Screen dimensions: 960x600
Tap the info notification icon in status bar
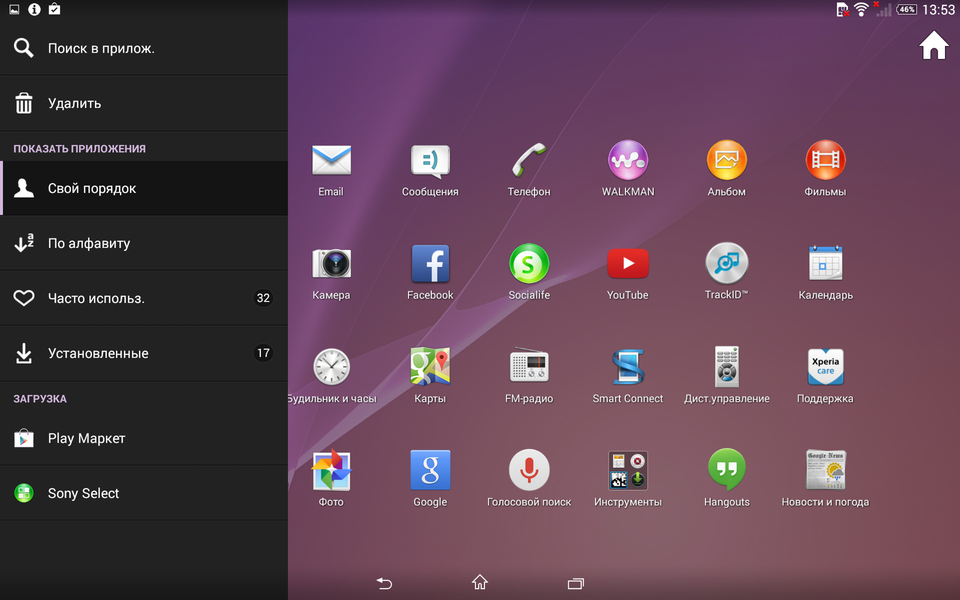(x=34, y=9)
